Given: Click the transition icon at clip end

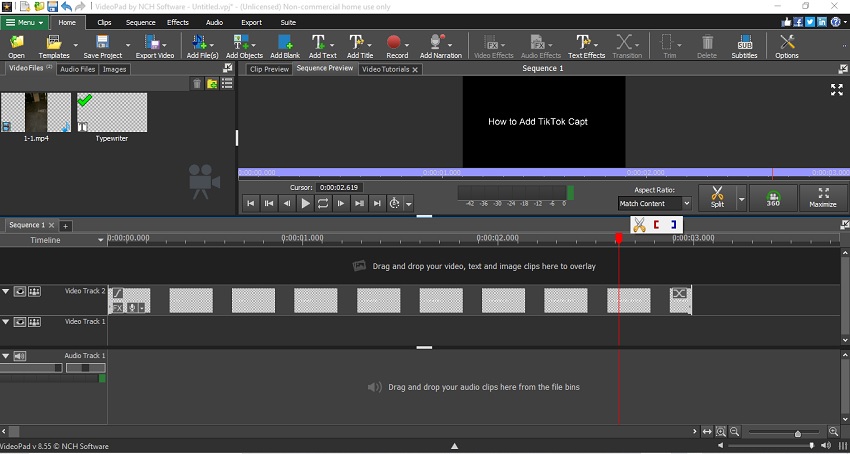Looking at the screenshot, I should click(x=679, y=293).
